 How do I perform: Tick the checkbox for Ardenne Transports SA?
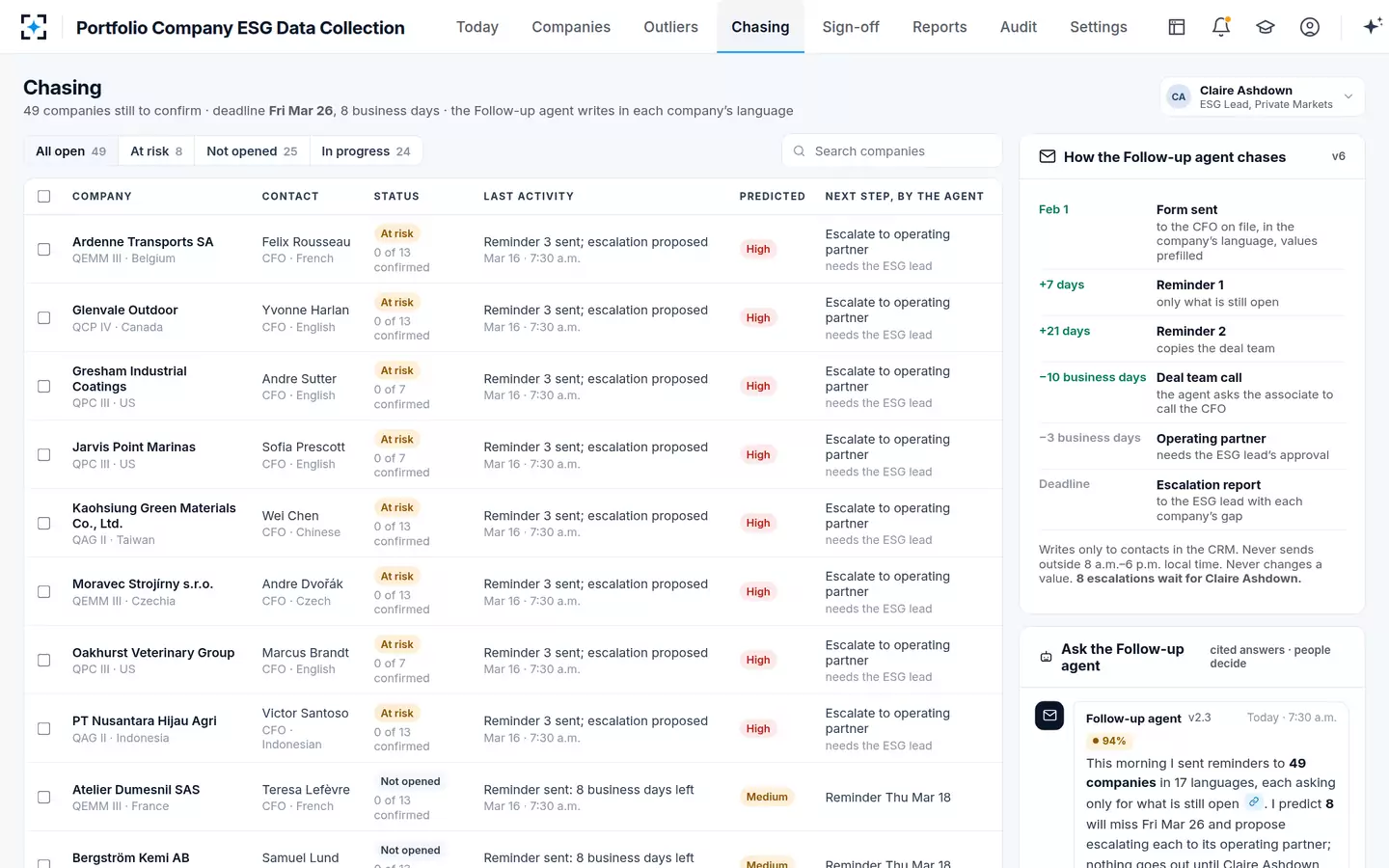43,249
